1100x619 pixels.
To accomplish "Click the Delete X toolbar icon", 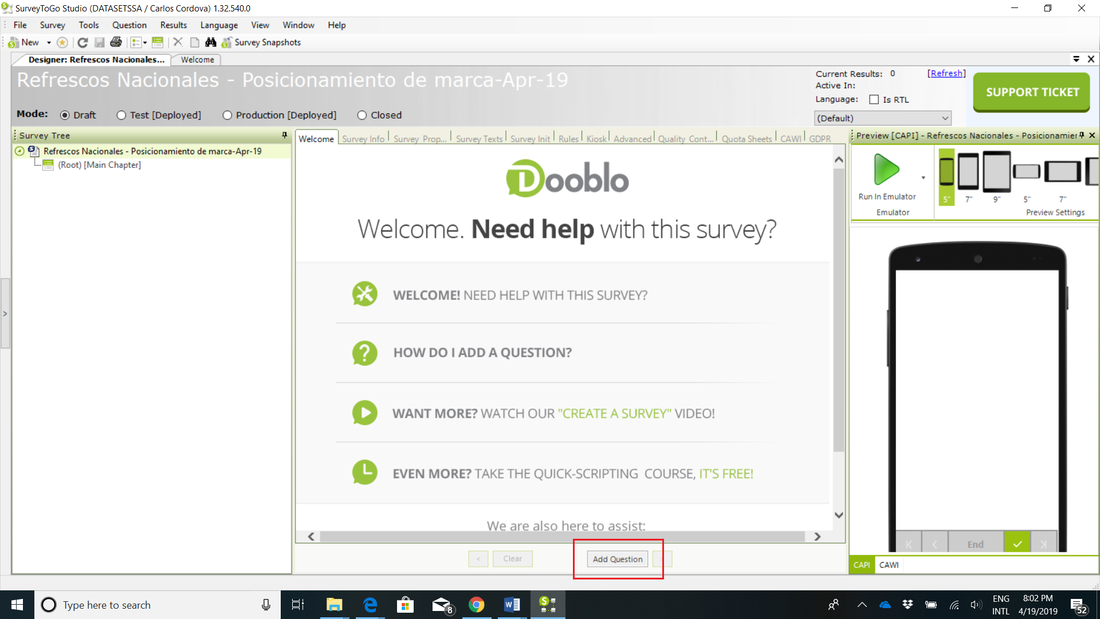I will point(177,43).
